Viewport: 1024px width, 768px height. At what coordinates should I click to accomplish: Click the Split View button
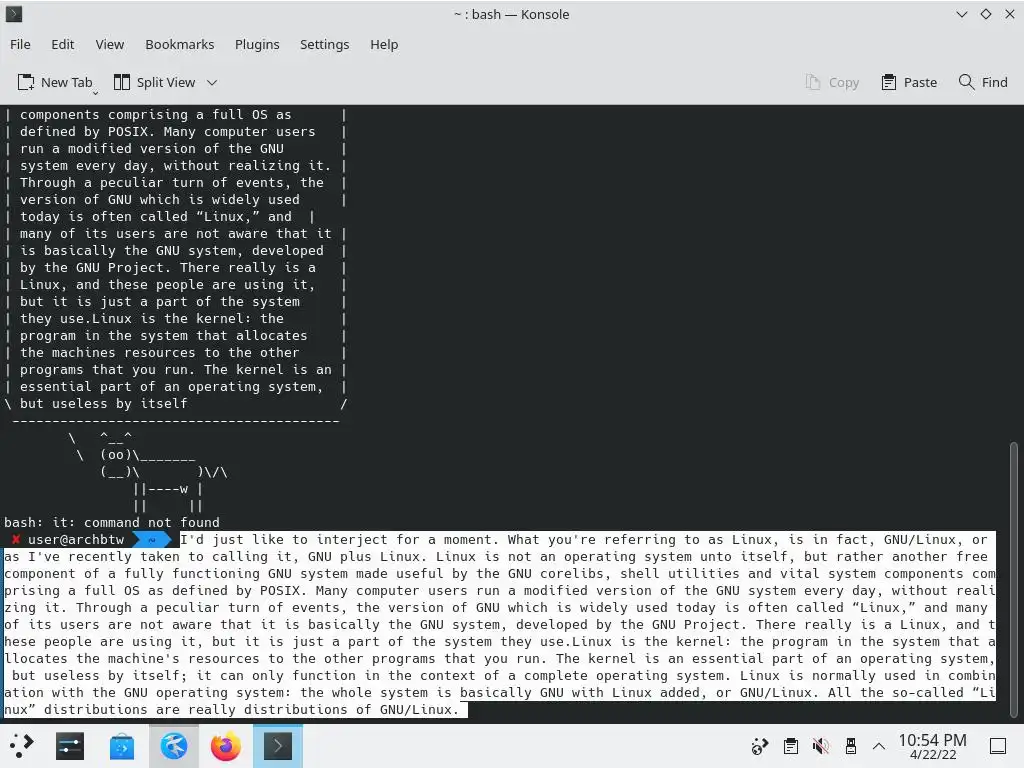pyautogui.click(x=155, y=82)
